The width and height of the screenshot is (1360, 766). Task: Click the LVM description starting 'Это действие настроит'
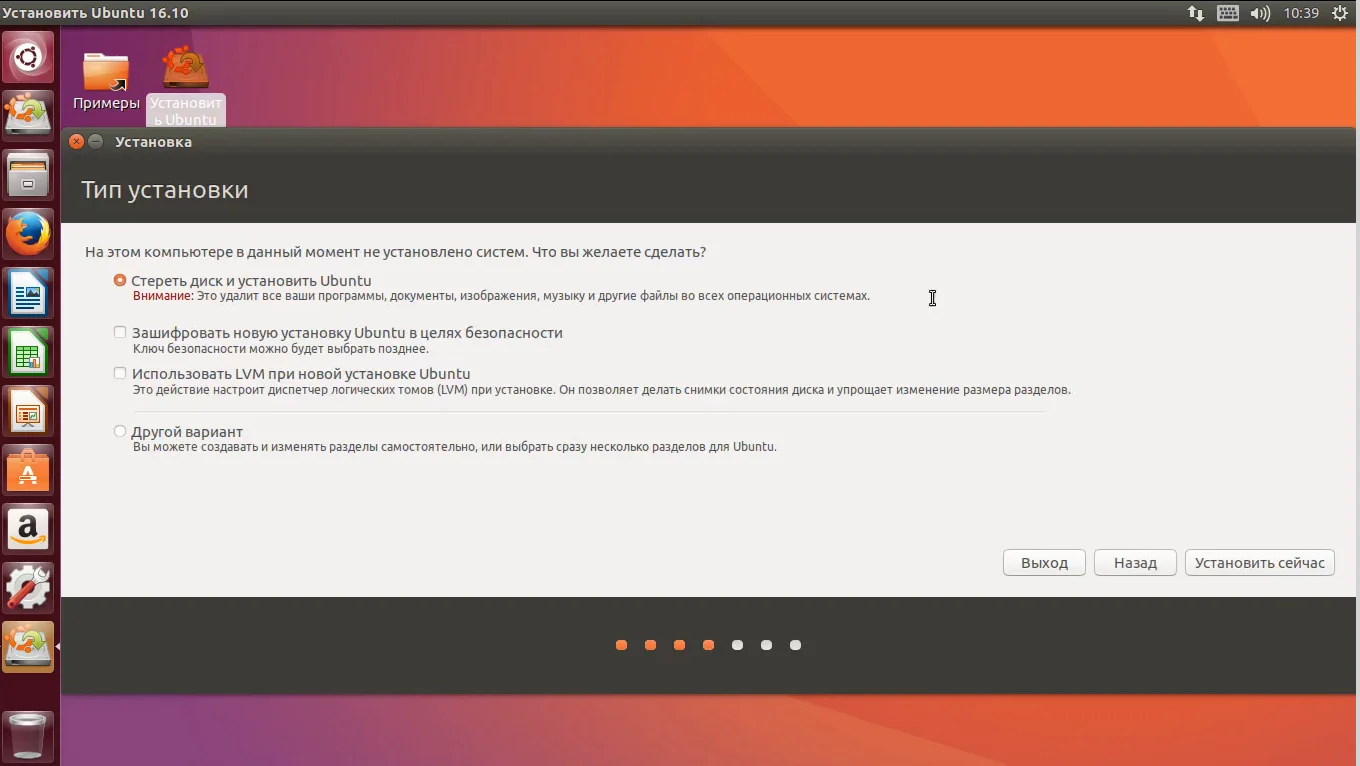coord(602,390)
